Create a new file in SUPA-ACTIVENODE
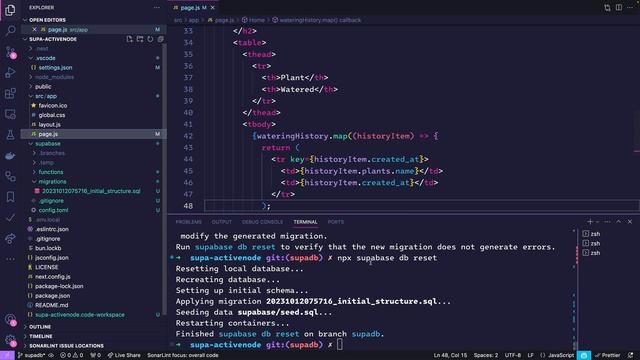 (129, 39)
